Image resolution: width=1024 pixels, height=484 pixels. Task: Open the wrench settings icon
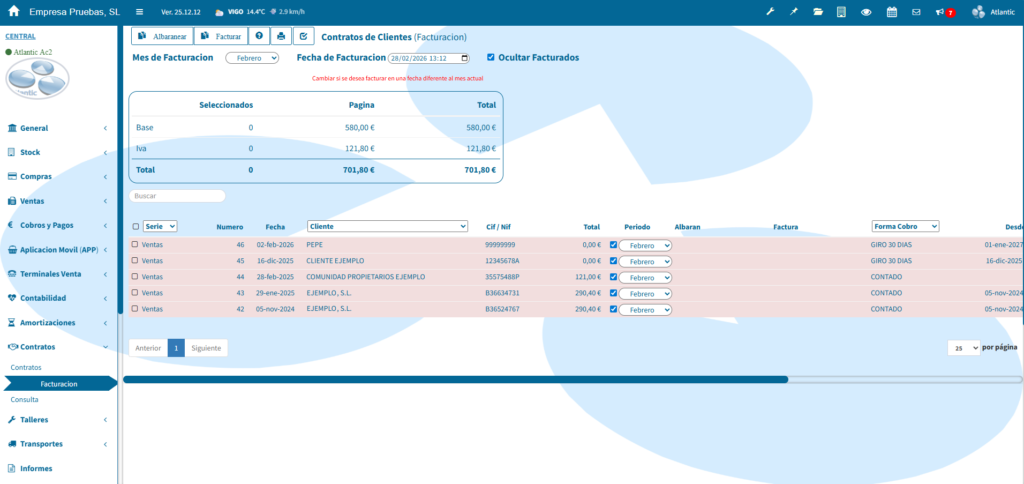pyautogui.click(x=770, y=12)
